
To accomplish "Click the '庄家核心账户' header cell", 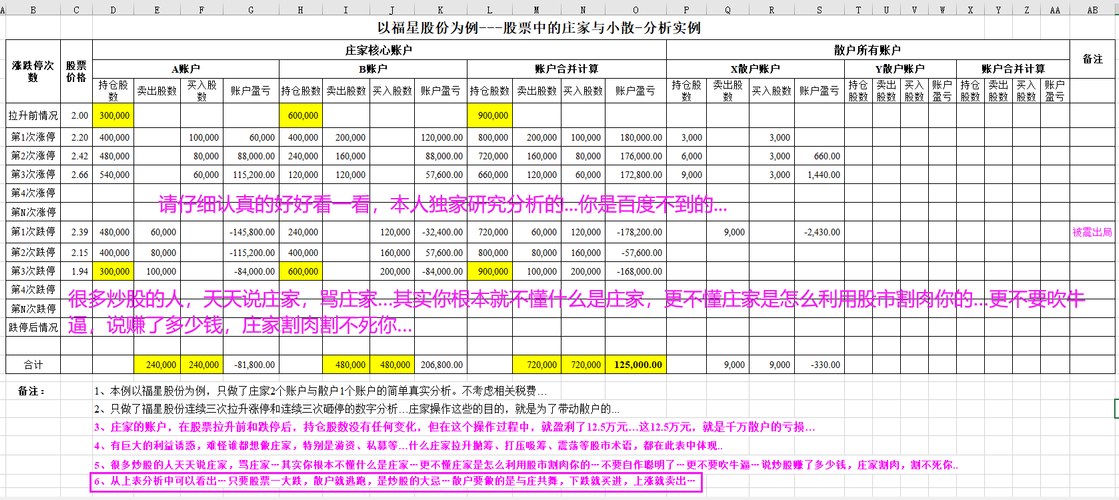I will pos(379,50).
